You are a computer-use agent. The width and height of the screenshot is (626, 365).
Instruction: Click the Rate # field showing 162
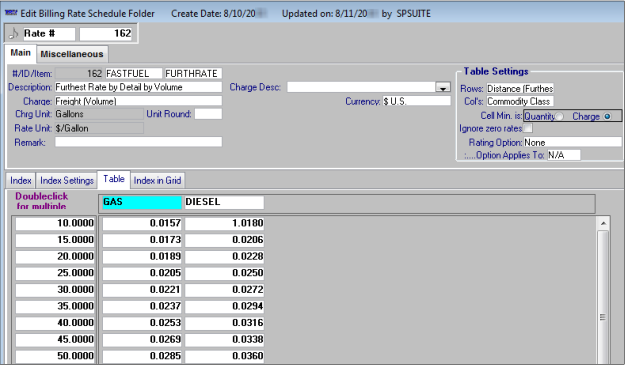pos(106,34)
